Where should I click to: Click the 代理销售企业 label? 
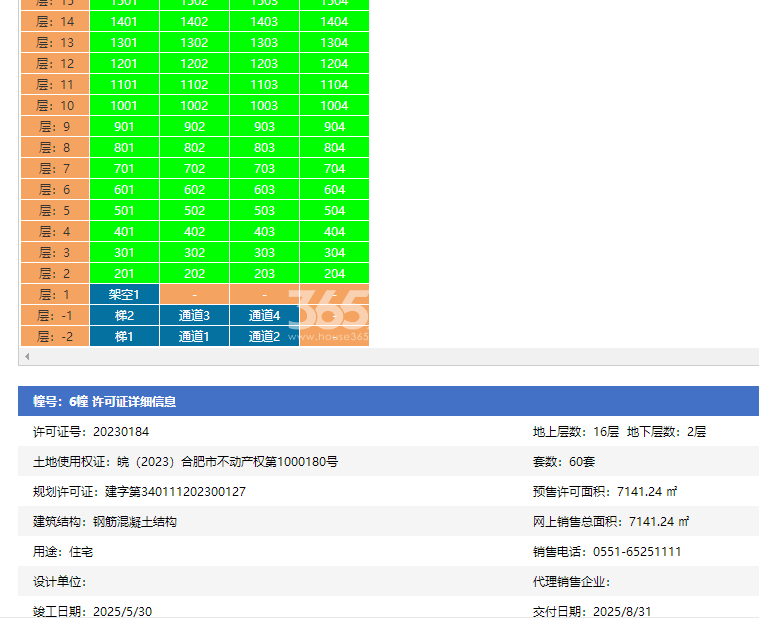pos(572,582)
